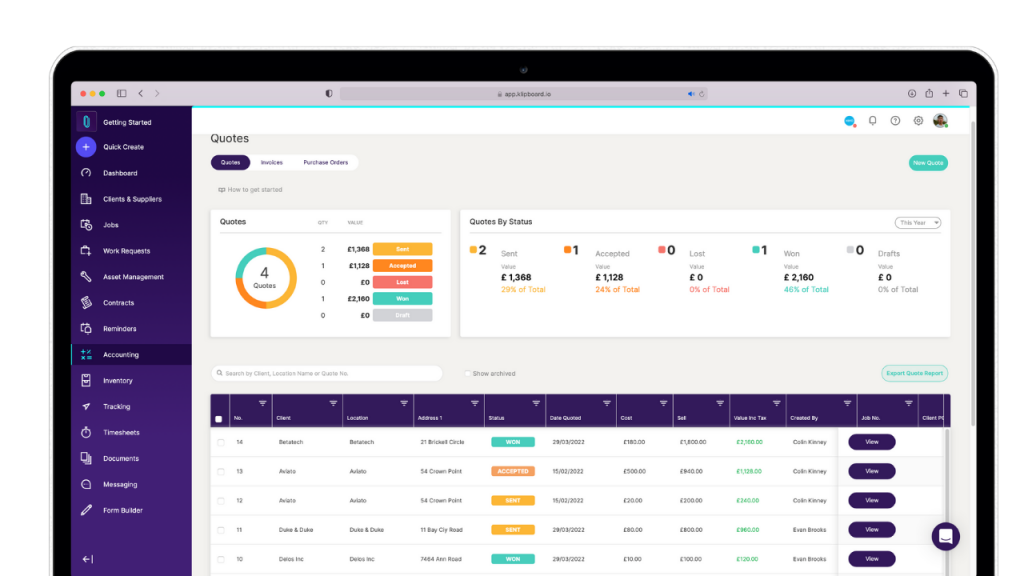1024x576 pixels.
Task: Open the Asset Management wrench icon
Action: [x=86, y=277]
